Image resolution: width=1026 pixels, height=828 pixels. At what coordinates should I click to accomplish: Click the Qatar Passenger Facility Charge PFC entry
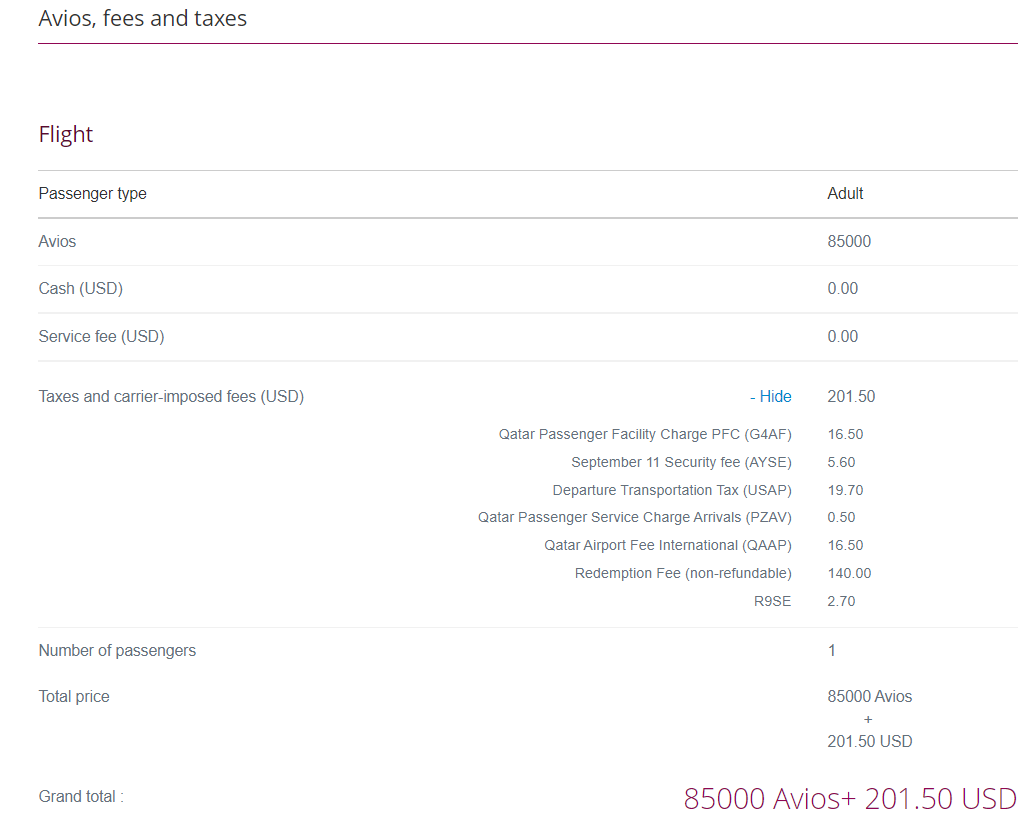tap(645, 434)
